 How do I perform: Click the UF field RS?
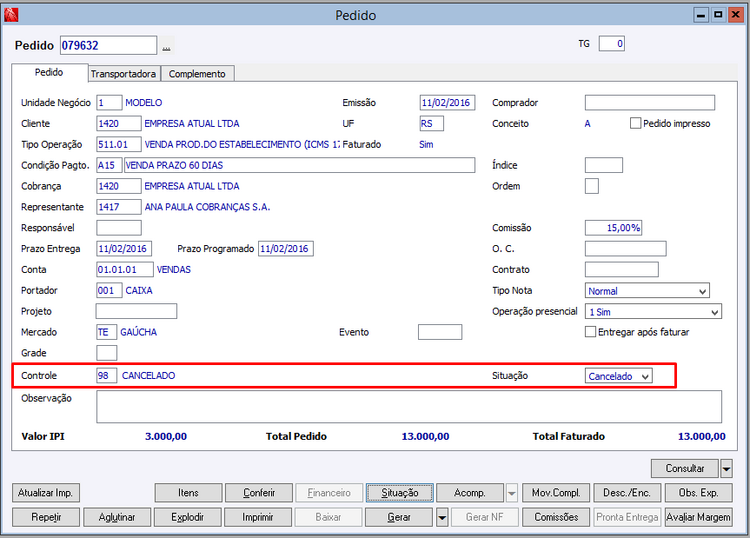pyautogui.click(x=431, y=123)
